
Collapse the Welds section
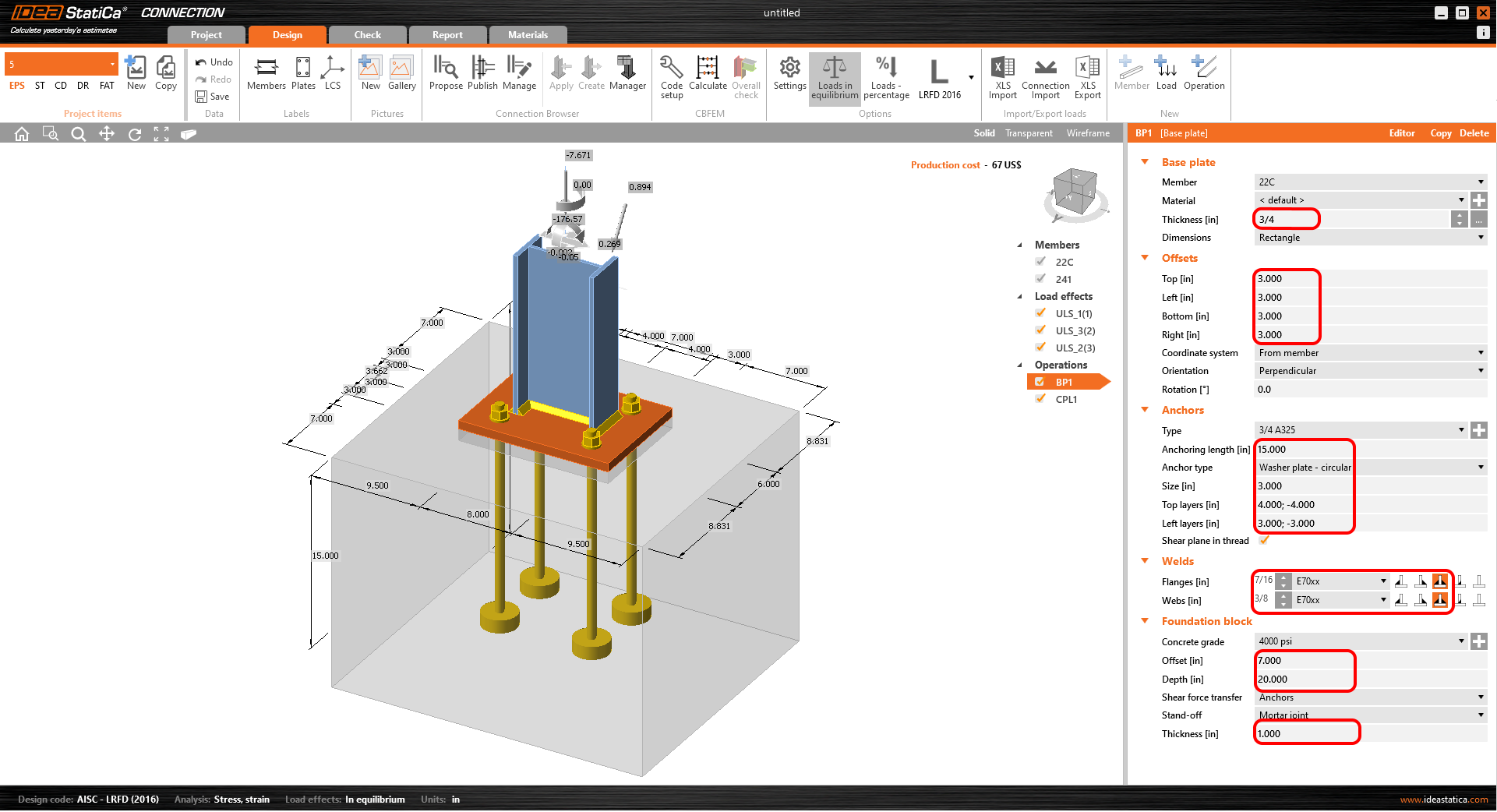[x=1144, y=561]
